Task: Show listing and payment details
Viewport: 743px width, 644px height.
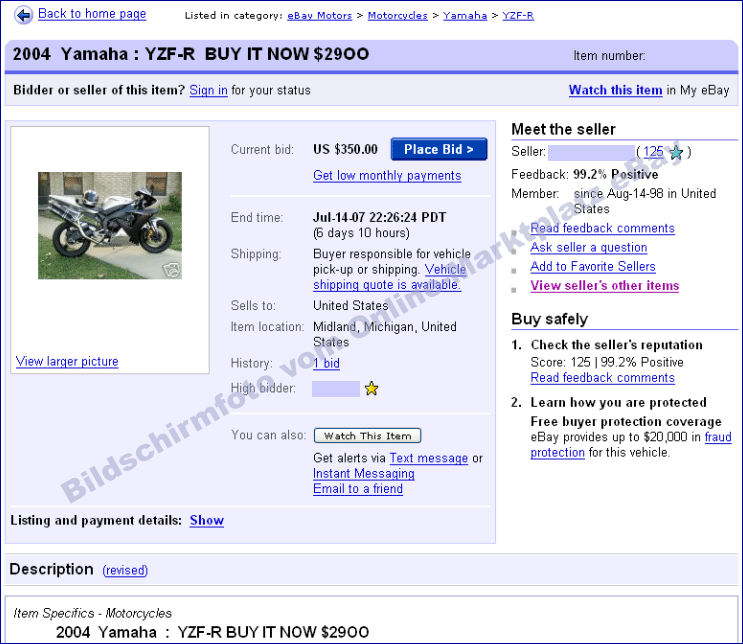Action: 207,520
